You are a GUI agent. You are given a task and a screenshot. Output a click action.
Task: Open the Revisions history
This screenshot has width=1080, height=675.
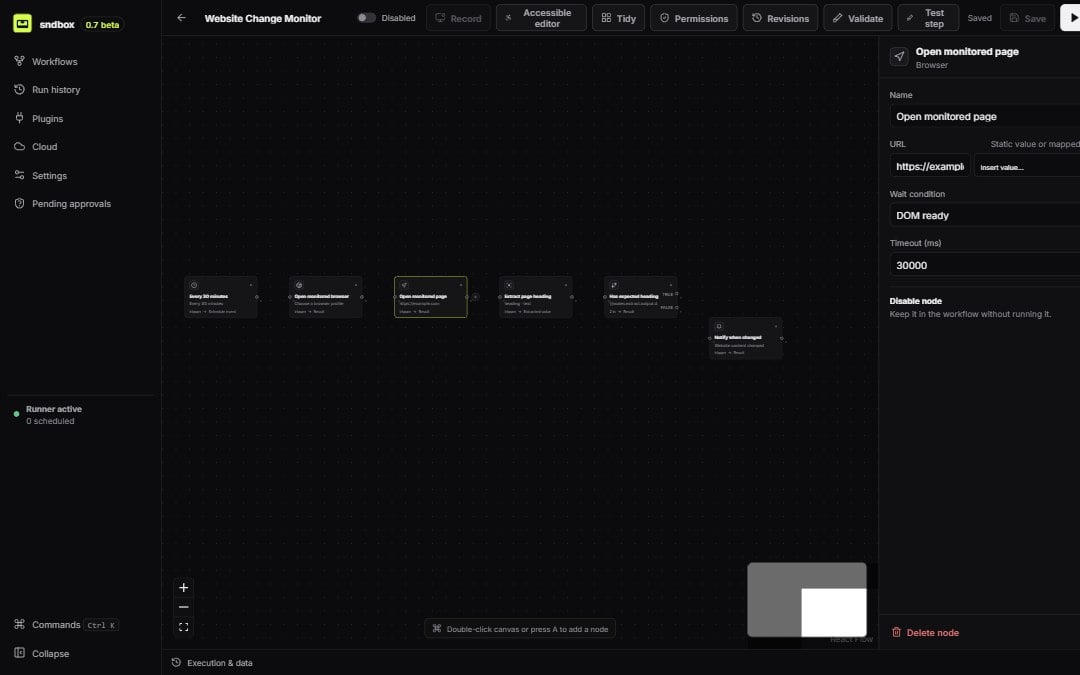coord(780,18)
